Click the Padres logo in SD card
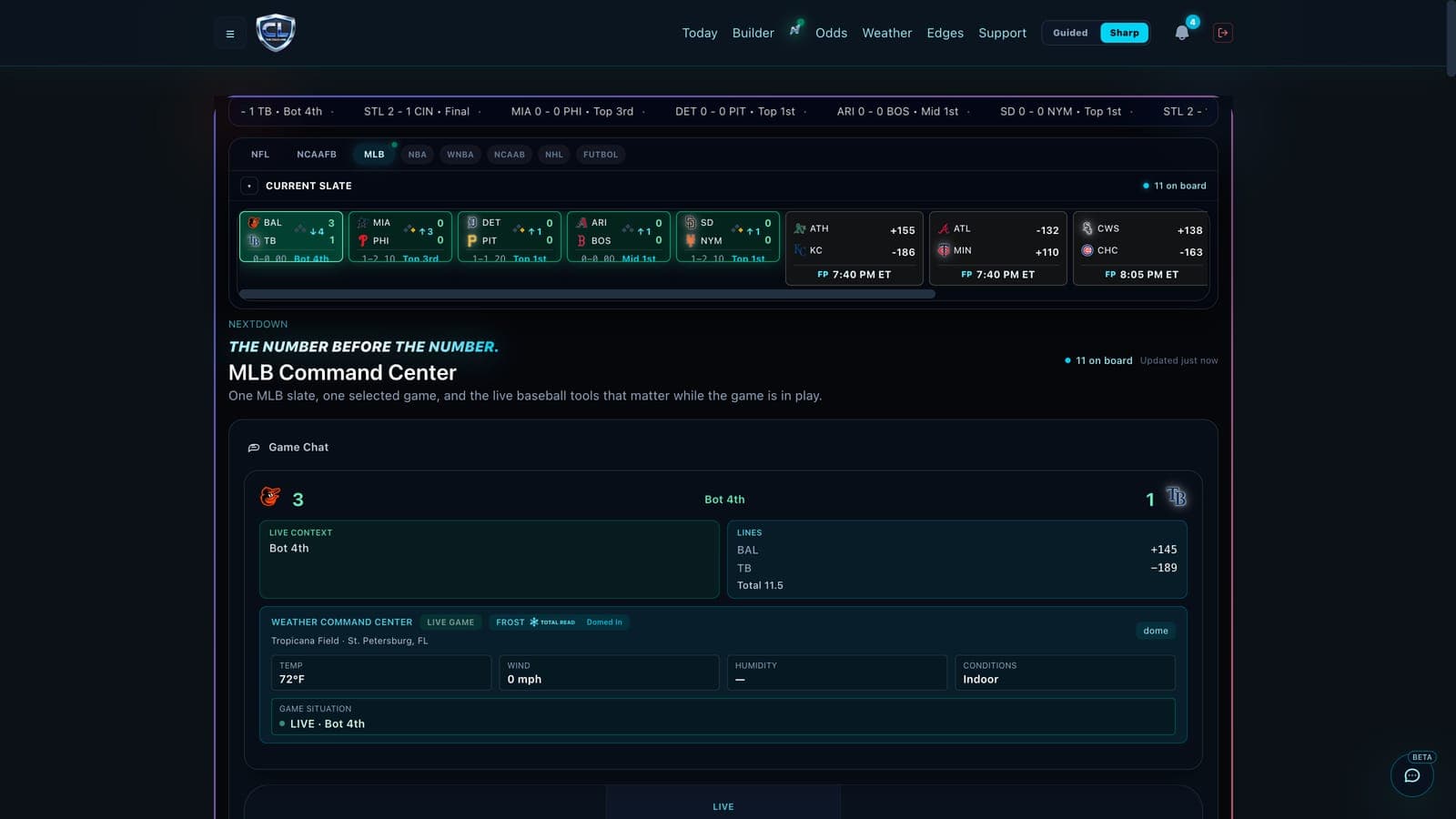The height and width of the screenshot is (819, 1456). 691,223
